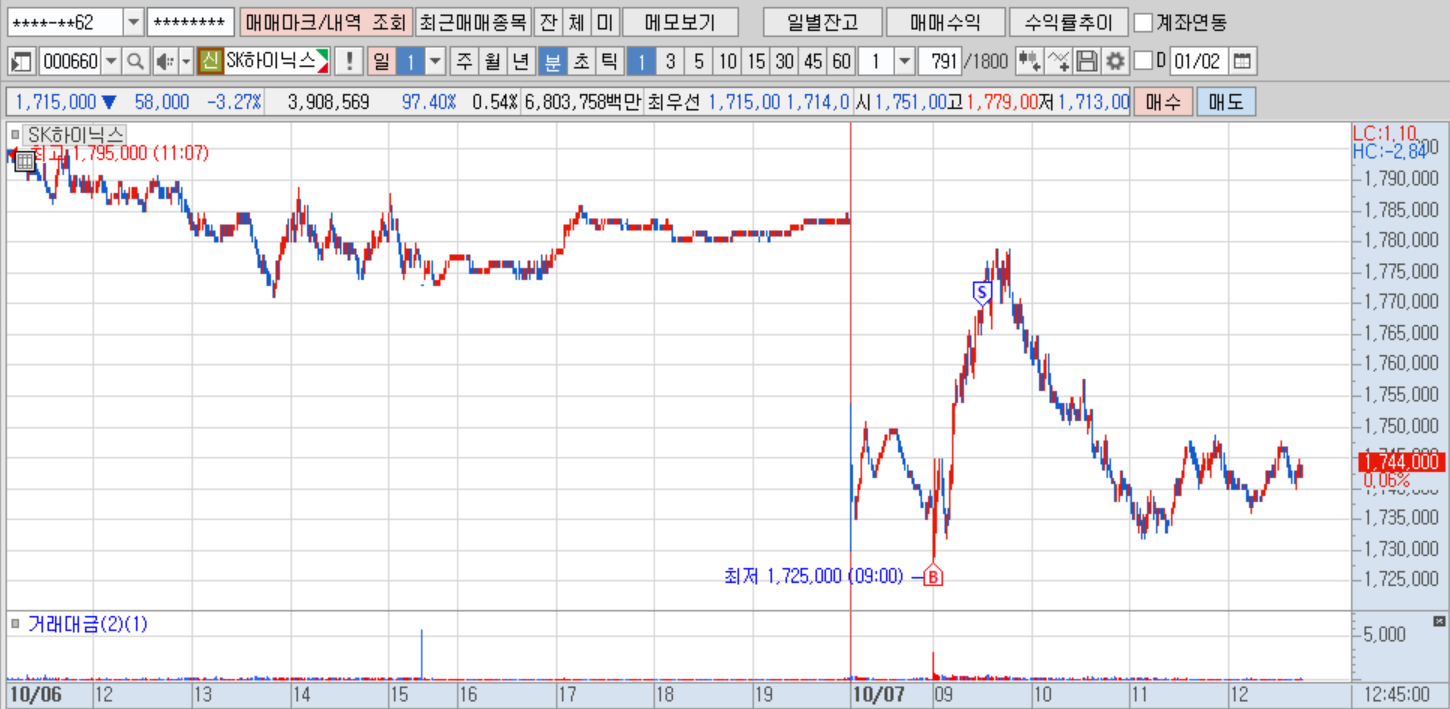Select the 45-minute interval button
This screenshot has height=709, width=1450.
[x=813, y=61]
